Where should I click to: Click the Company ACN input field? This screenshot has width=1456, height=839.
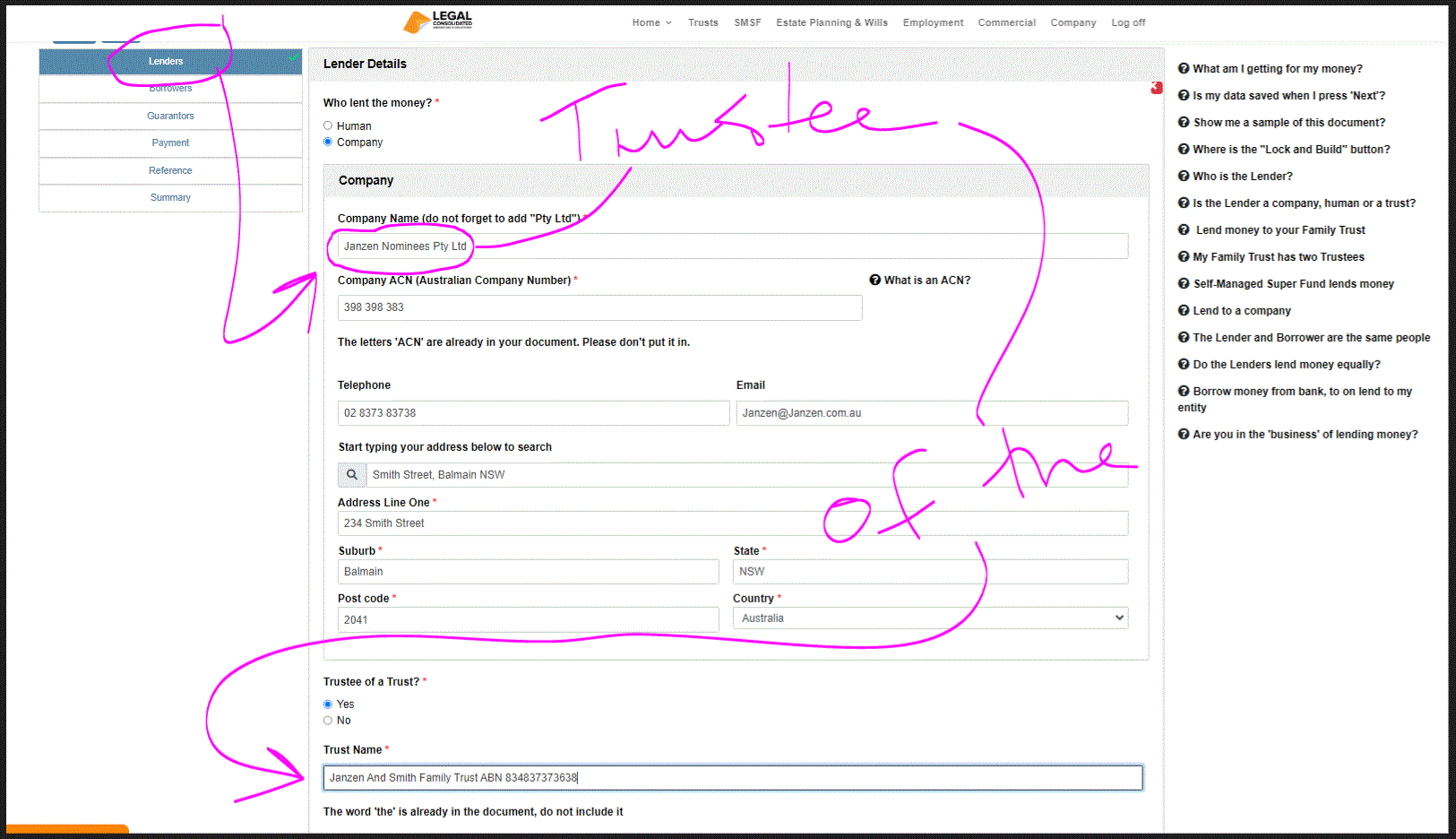point(599,307)
